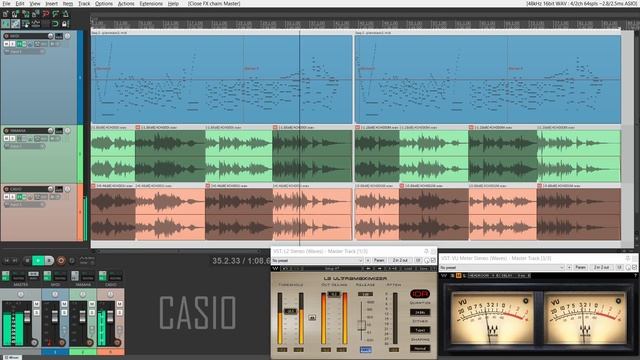The width and height of the screenshot is (640, 360).
Task: Click the L2 threshold link button
Action: pos(312,317)
